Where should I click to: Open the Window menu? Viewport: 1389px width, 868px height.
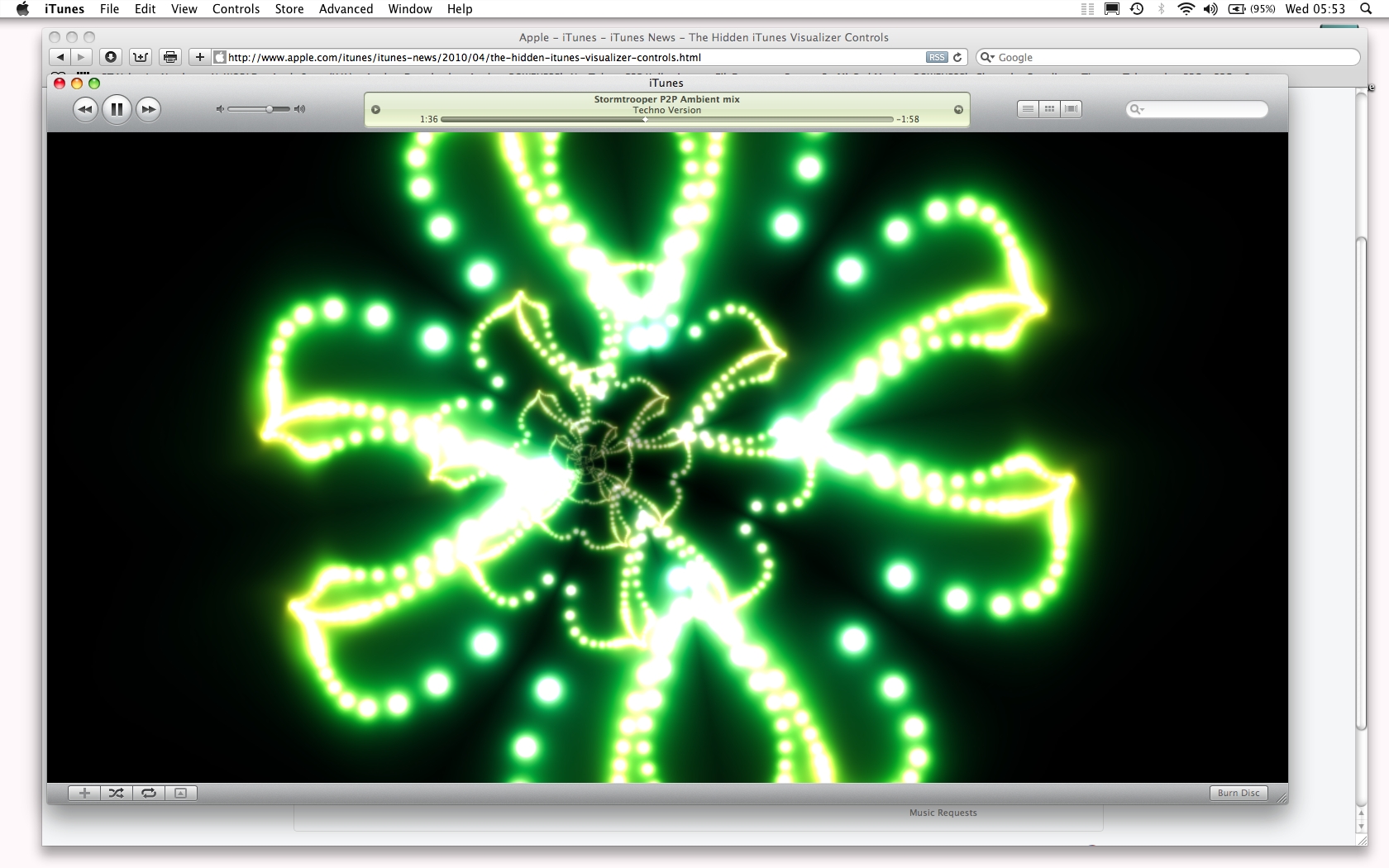click(x=410, y=9)
